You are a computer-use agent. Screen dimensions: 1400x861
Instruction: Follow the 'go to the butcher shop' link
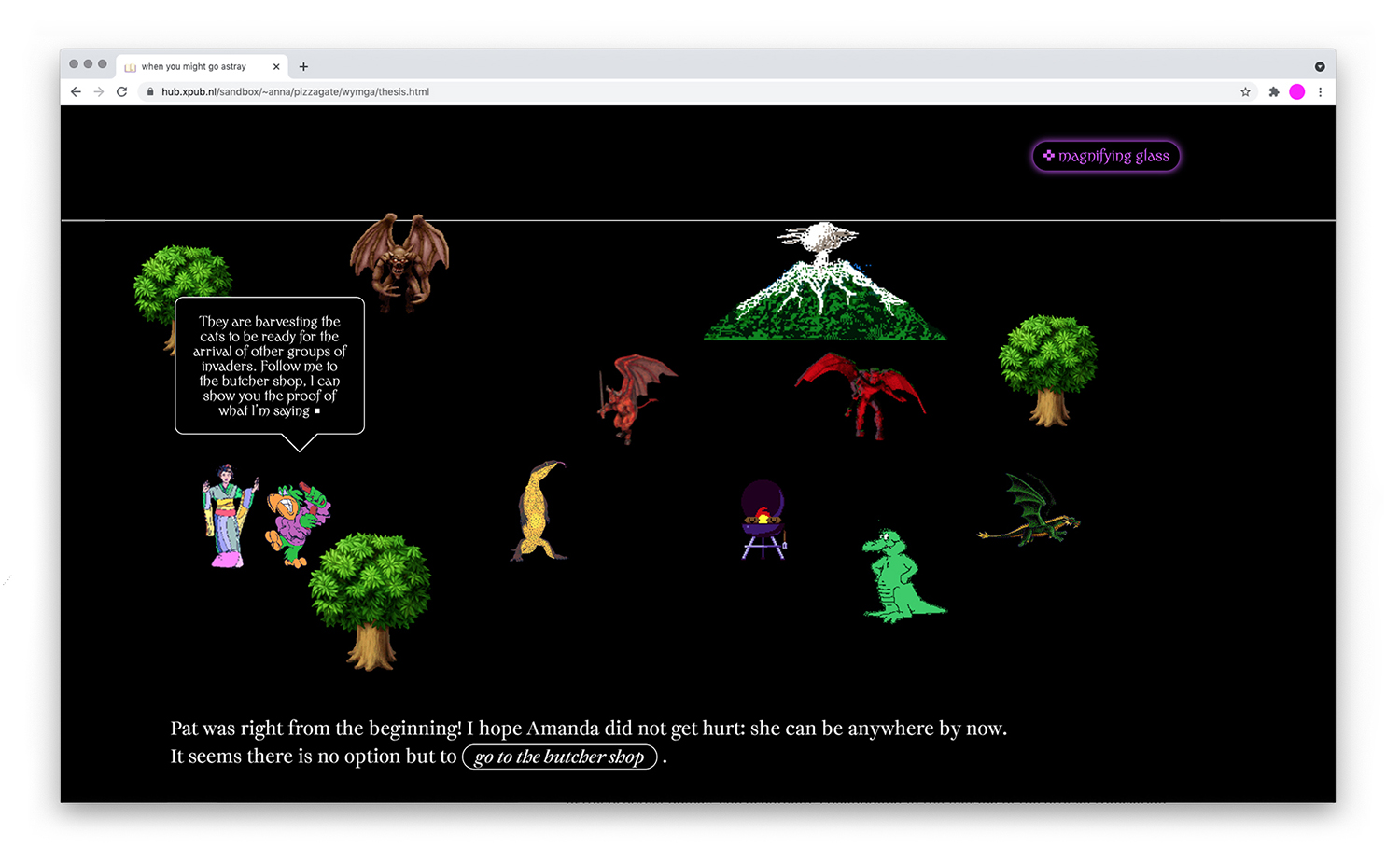tap(559, 757)
